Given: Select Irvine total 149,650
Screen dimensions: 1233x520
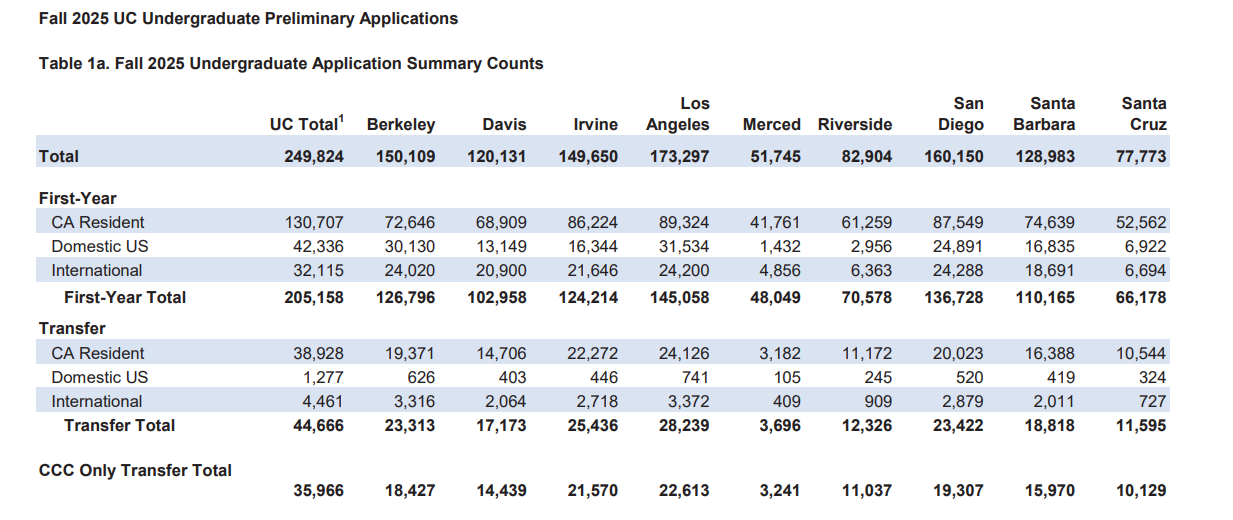Looking at the screenshot, I should click(588, 157).
